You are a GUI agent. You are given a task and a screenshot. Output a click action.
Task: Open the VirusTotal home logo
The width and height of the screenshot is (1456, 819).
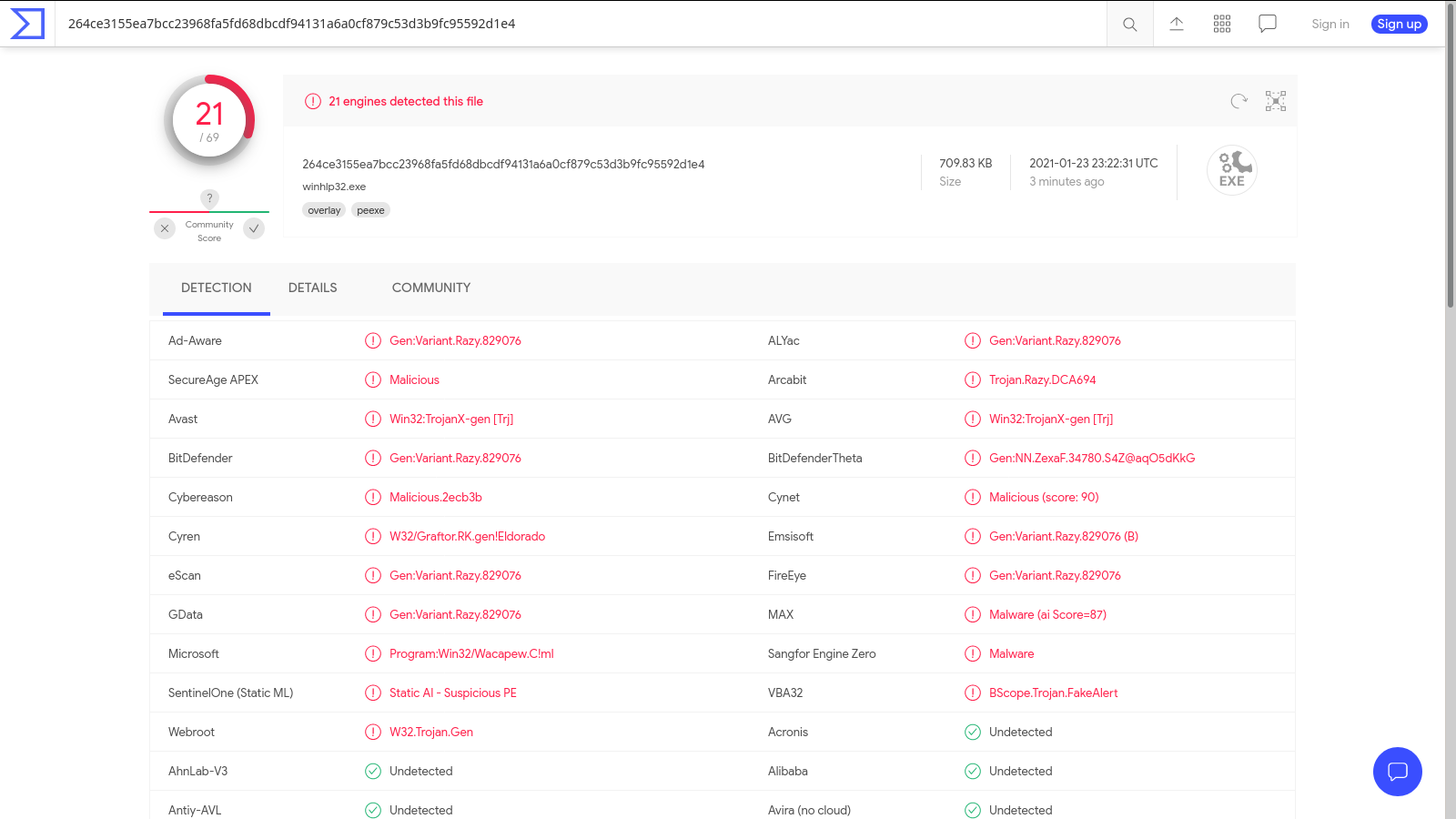coord(27,24)
